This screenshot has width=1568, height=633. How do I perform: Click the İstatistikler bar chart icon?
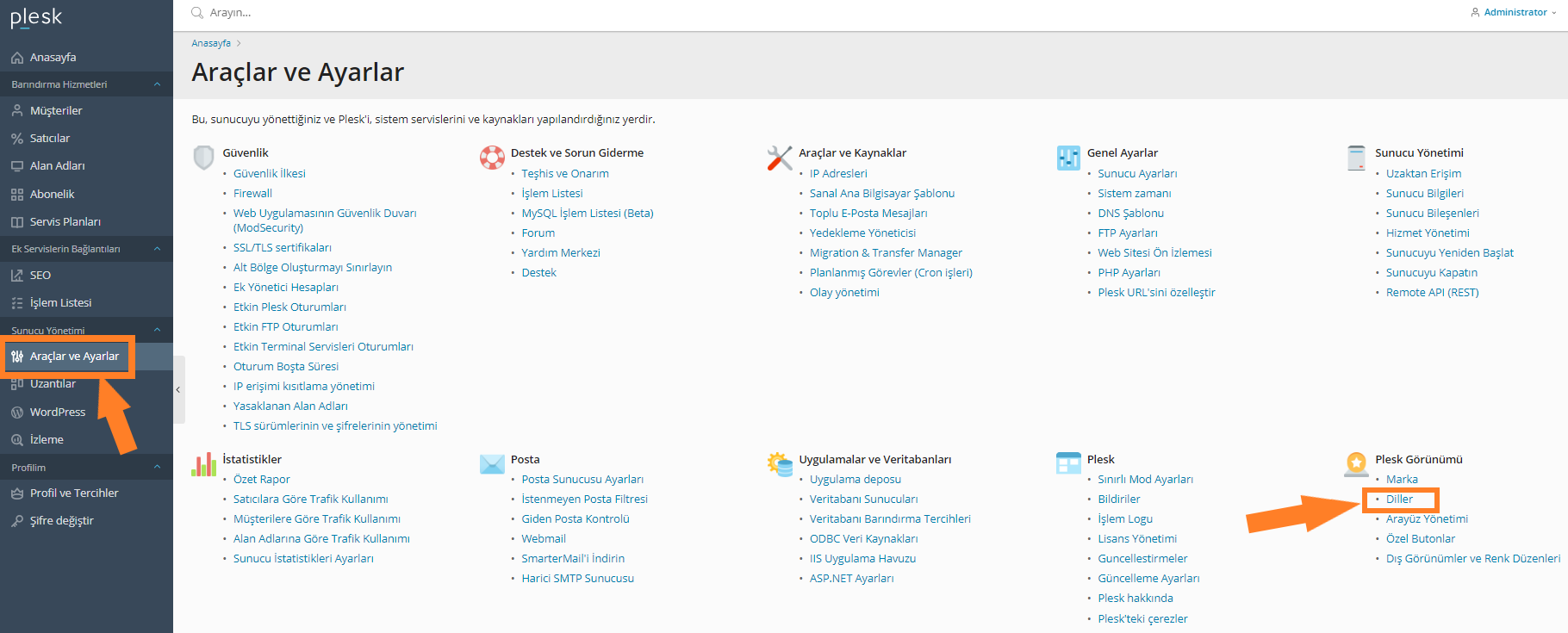pyautogui.click(x=204, y=464)
